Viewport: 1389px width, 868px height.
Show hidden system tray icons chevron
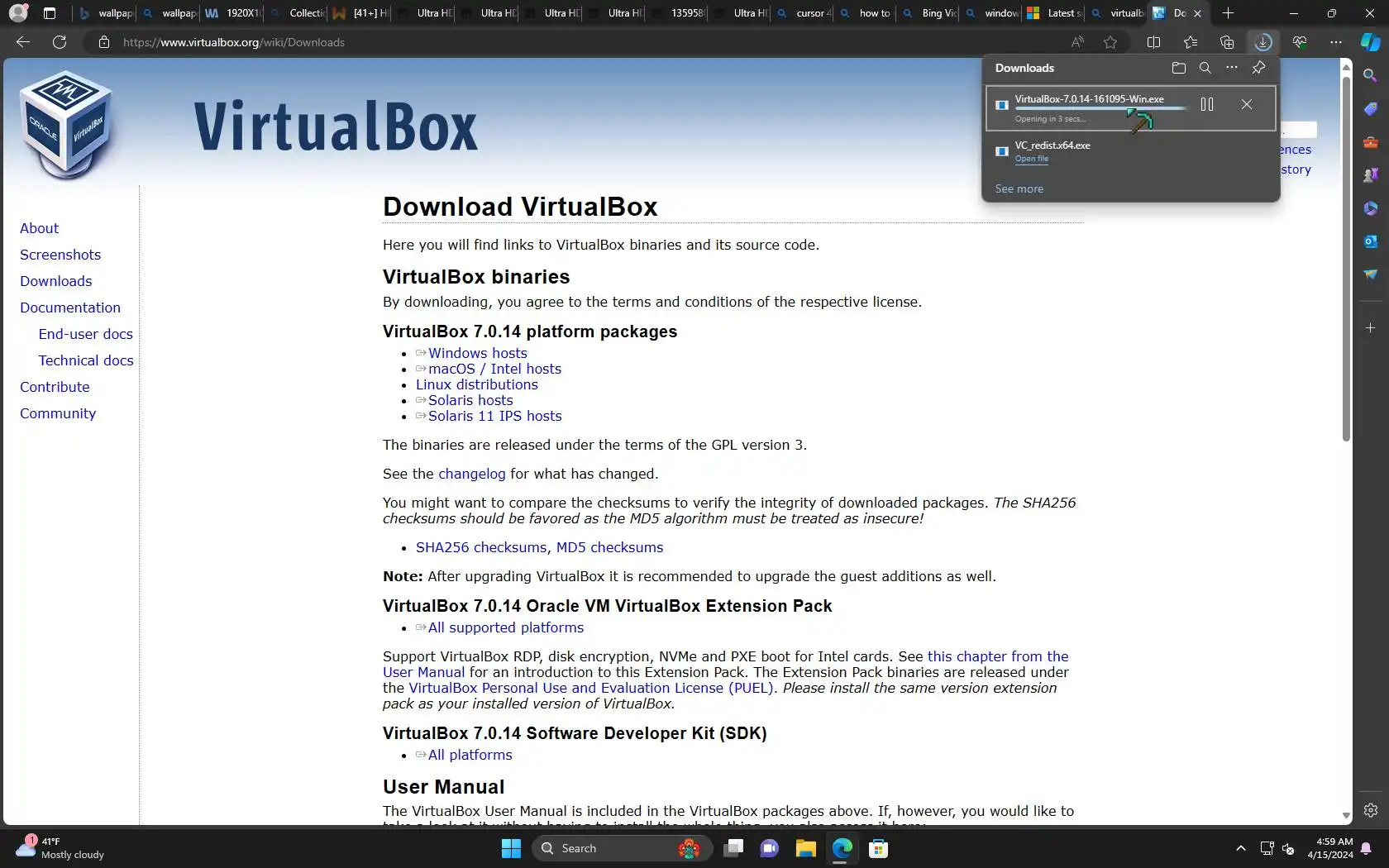1240,848
